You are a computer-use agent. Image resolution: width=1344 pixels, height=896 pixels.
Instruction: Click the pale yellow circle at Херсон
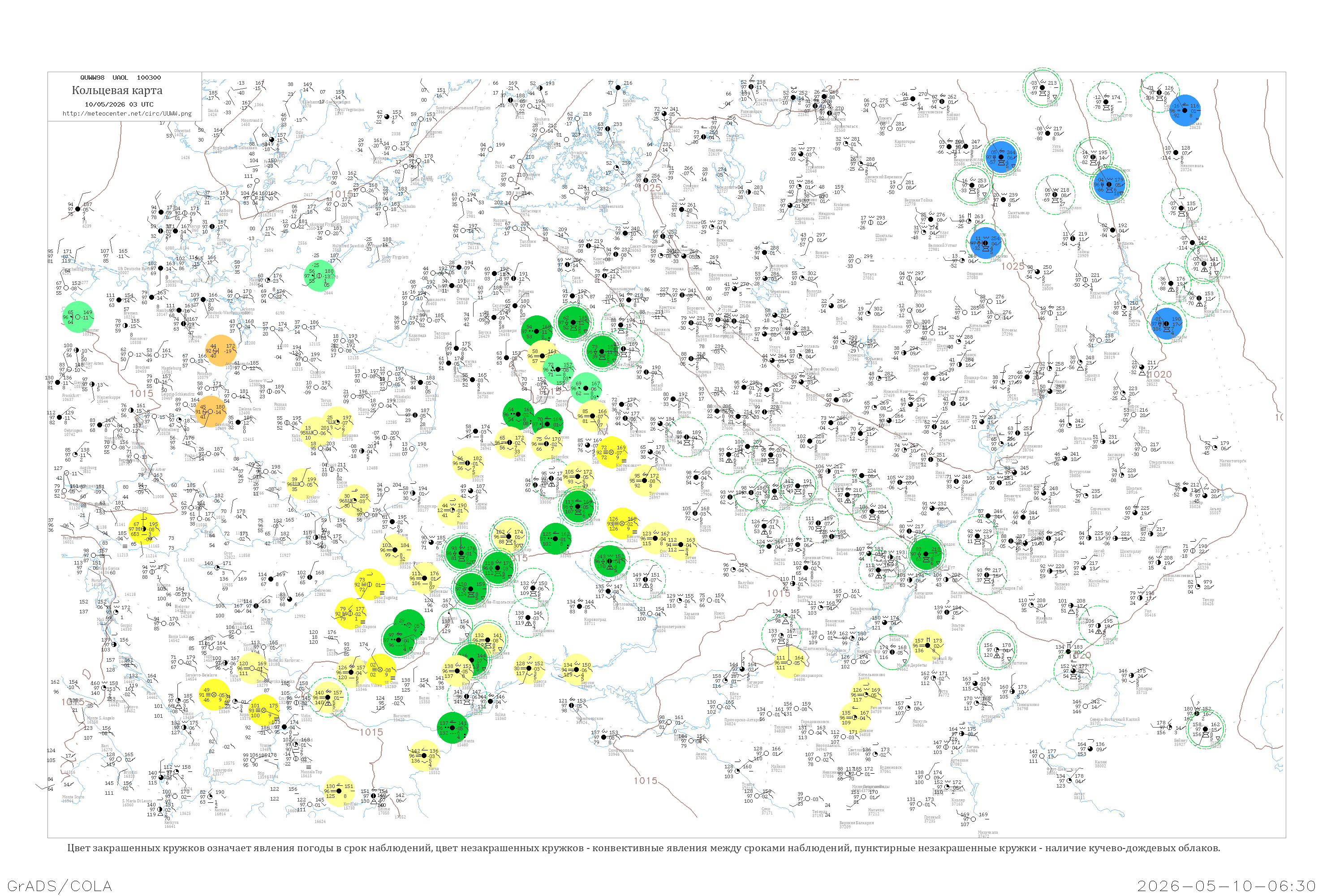pos(577,670)
